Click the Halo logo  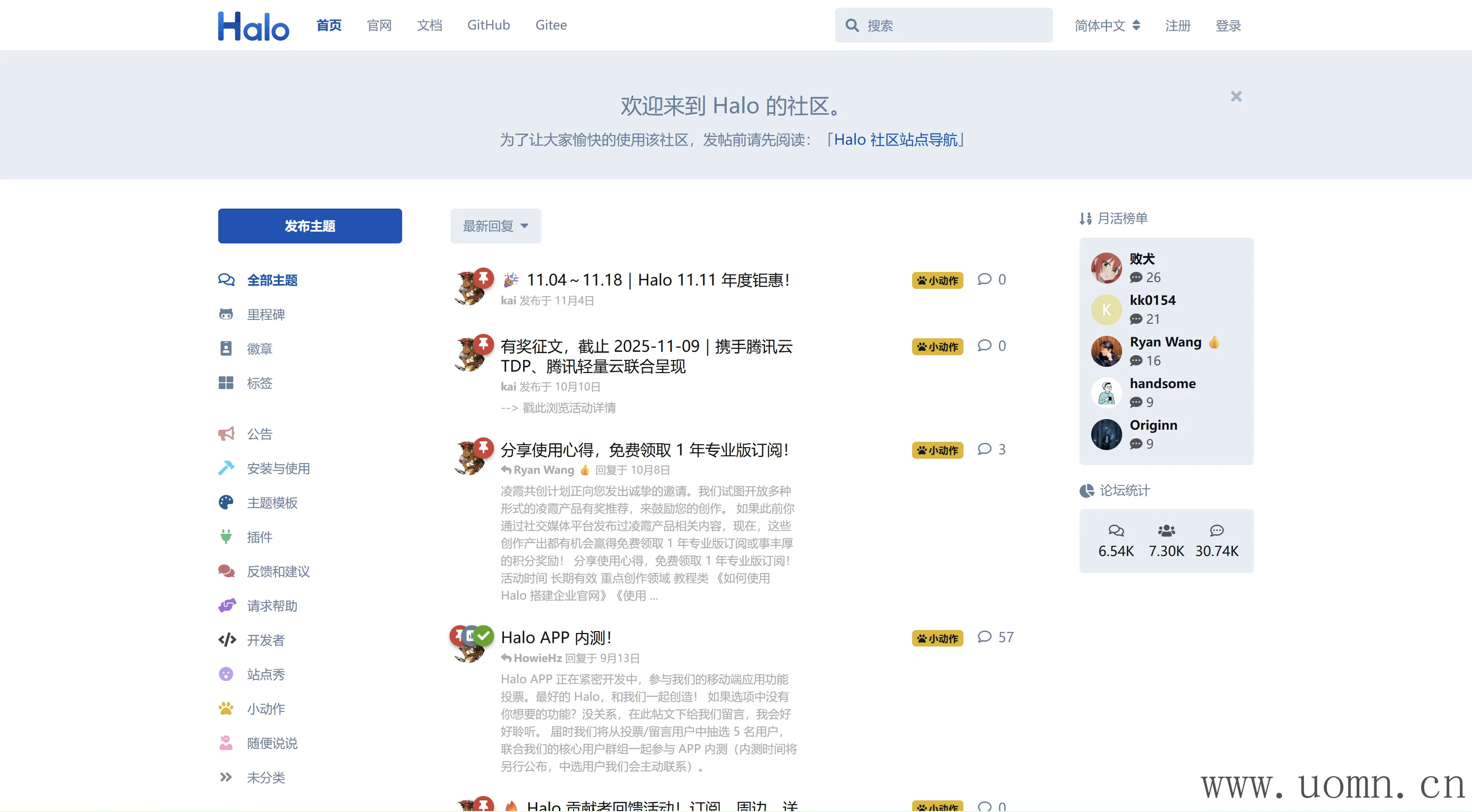[x=253, y=25]
